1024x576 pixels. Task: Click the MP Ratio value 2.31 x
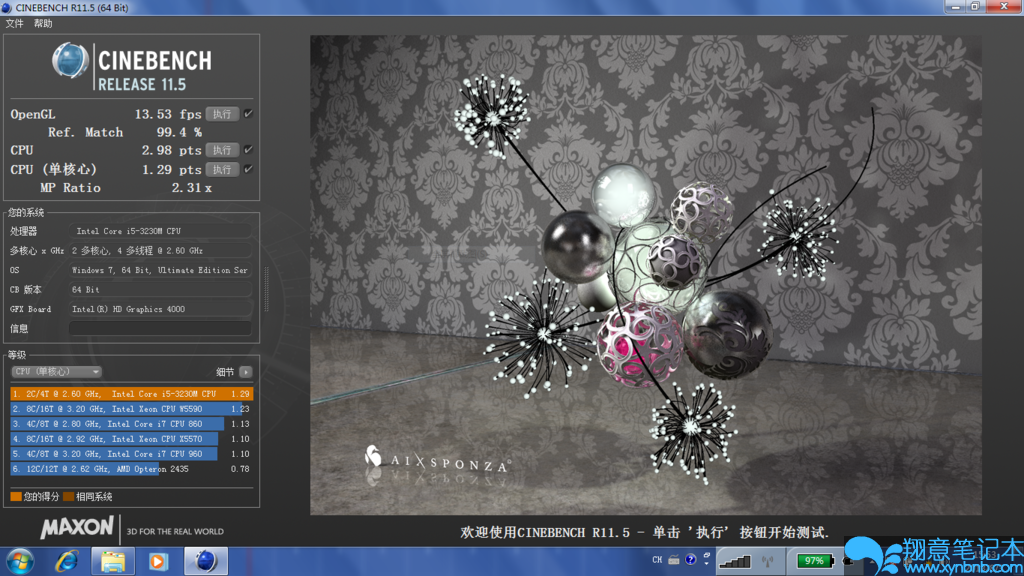click(x=191, y=188)
